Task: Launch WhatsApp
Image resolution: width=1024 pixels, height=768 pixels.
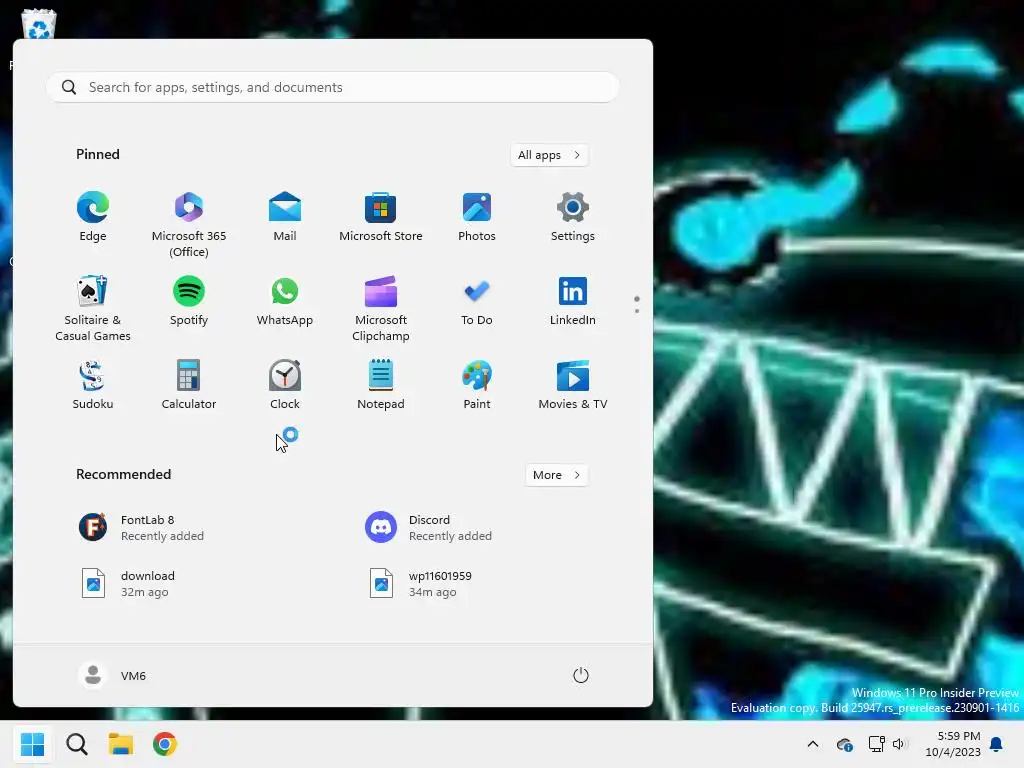Action: 285,302
